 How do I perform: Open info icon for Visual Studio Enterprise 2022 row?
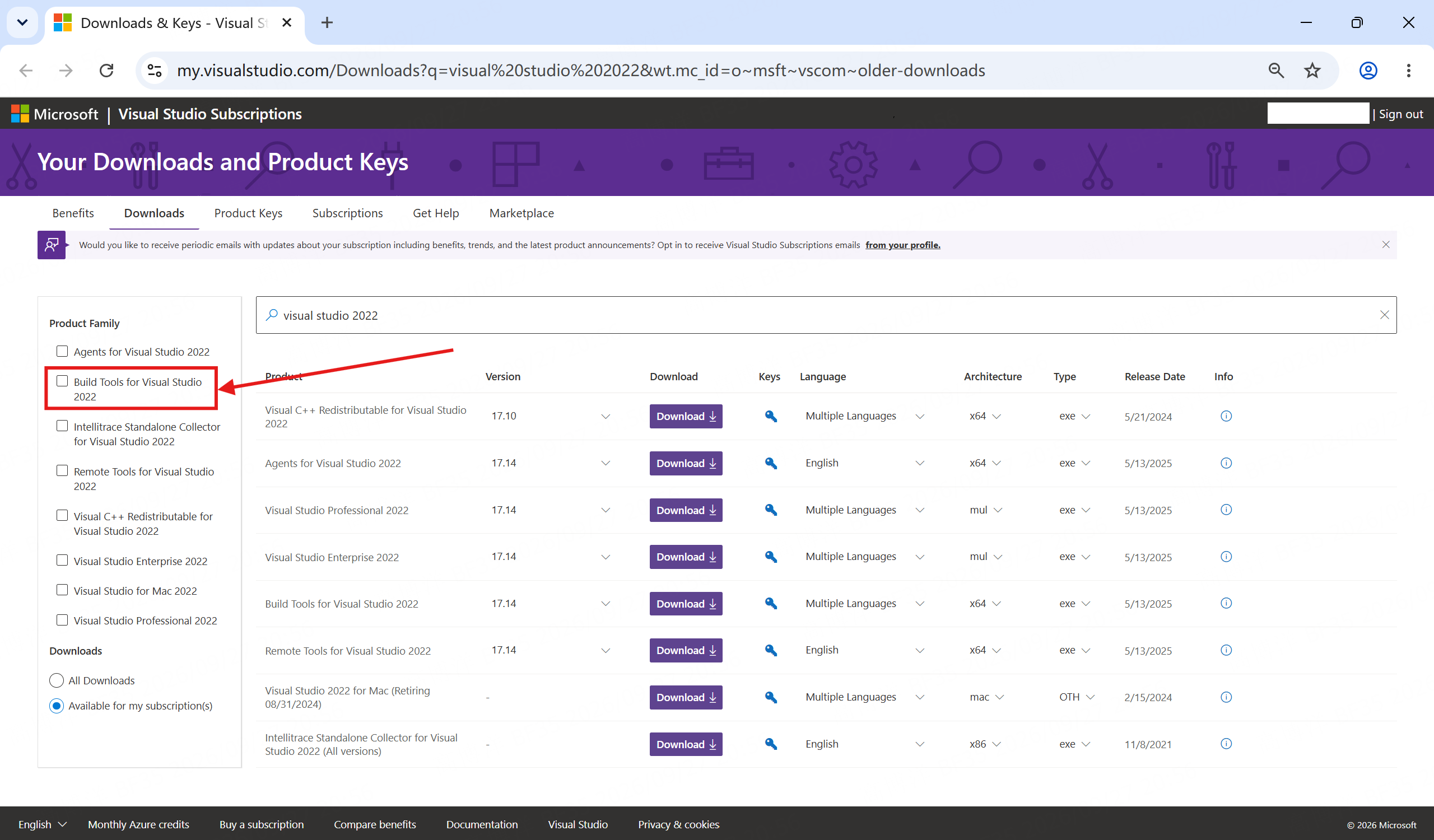[x=1226, y=557]
